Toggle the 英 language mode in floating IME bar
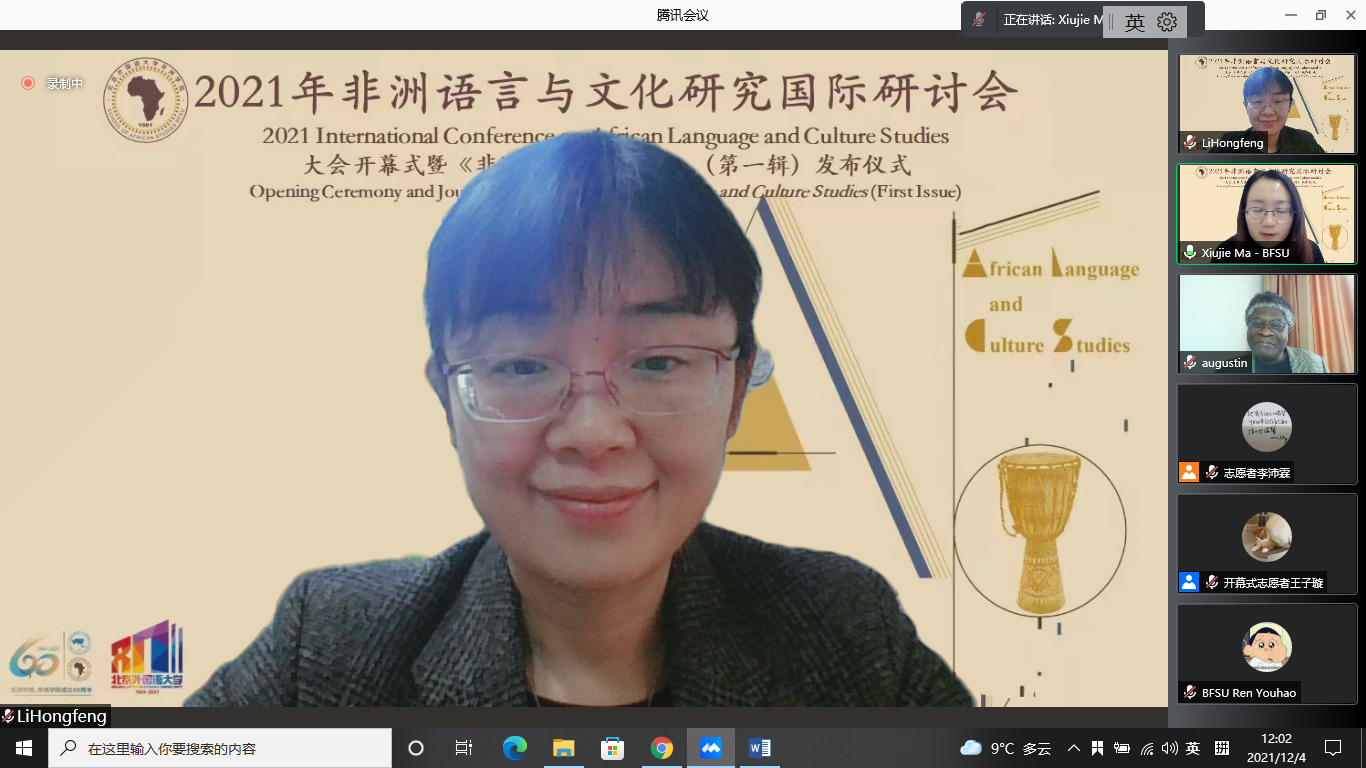1366x768 pixels. [1134, 22]
